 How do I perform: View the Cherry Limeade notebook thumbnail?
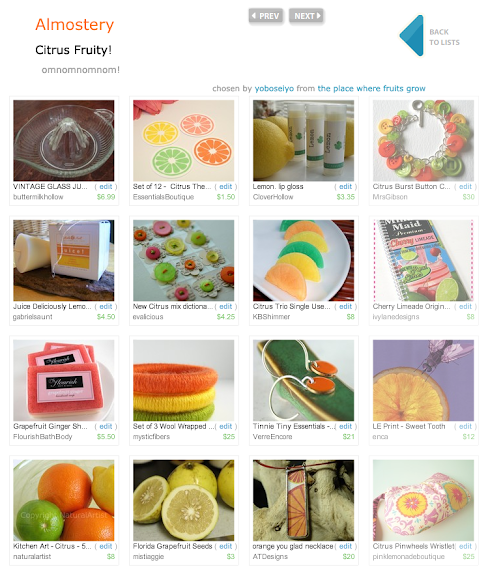pos(423,260)
